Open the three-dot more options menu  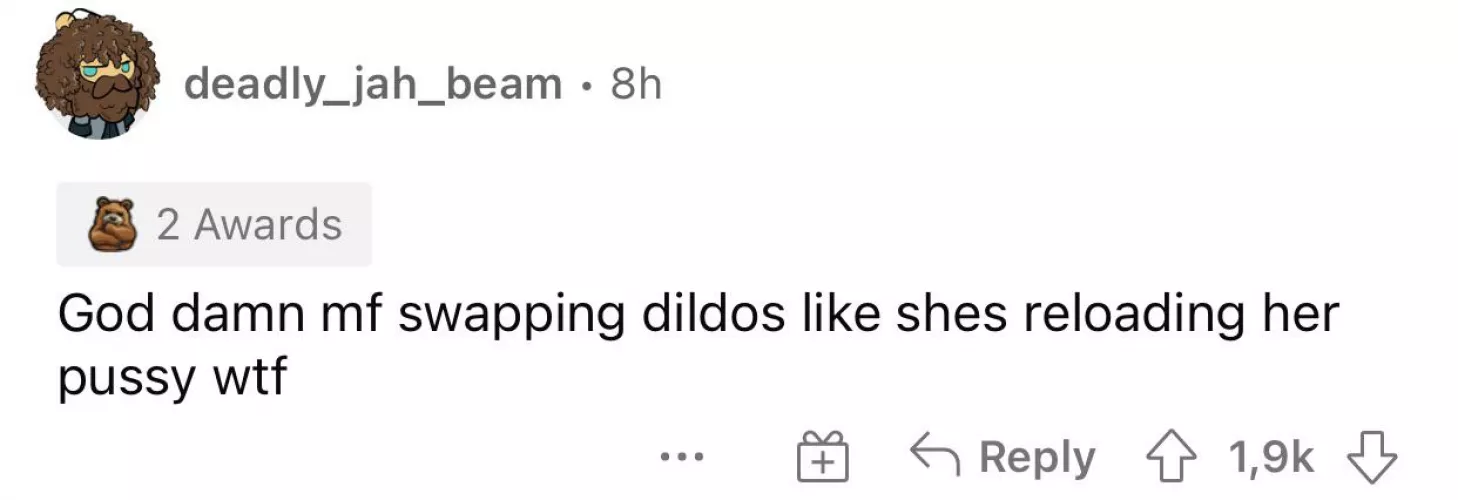coord(683,459)
